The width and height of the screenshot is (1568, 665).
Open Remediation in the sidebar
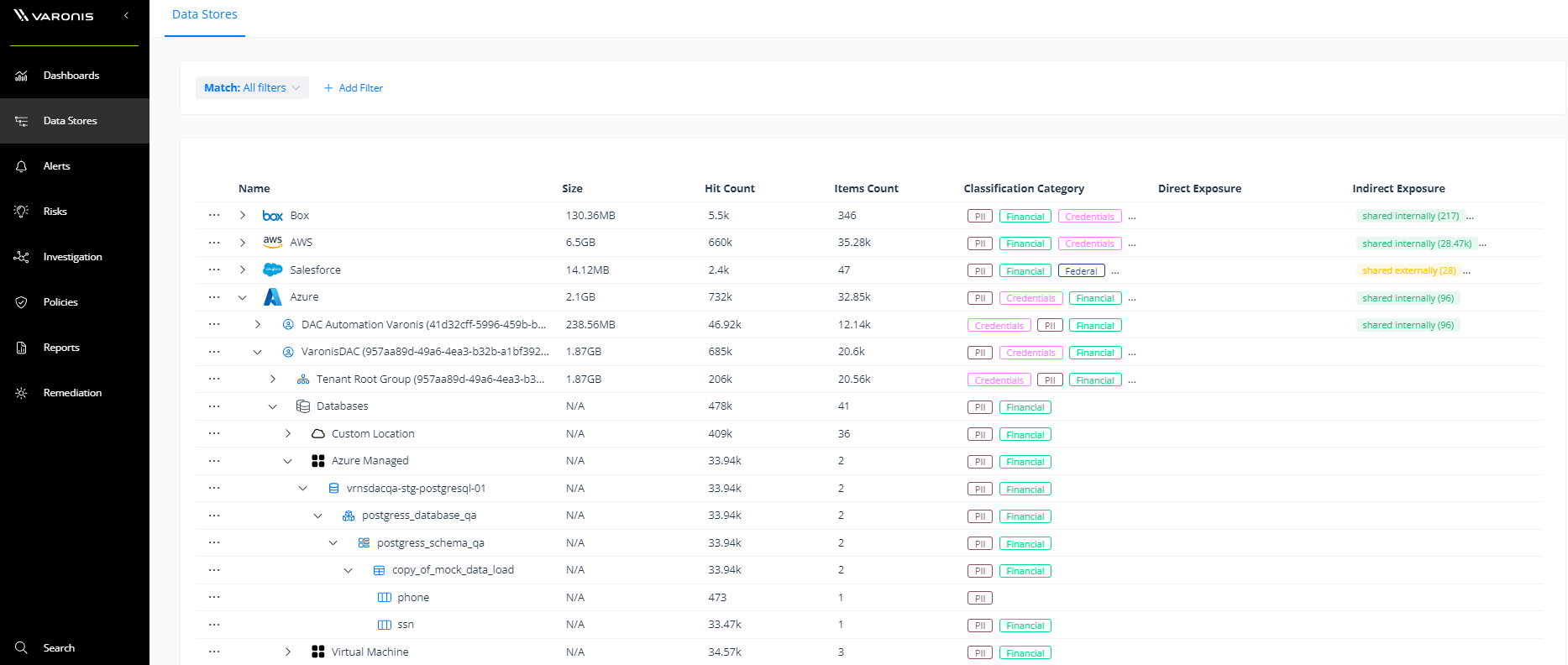pyautogui.click(x=73, y=393)
